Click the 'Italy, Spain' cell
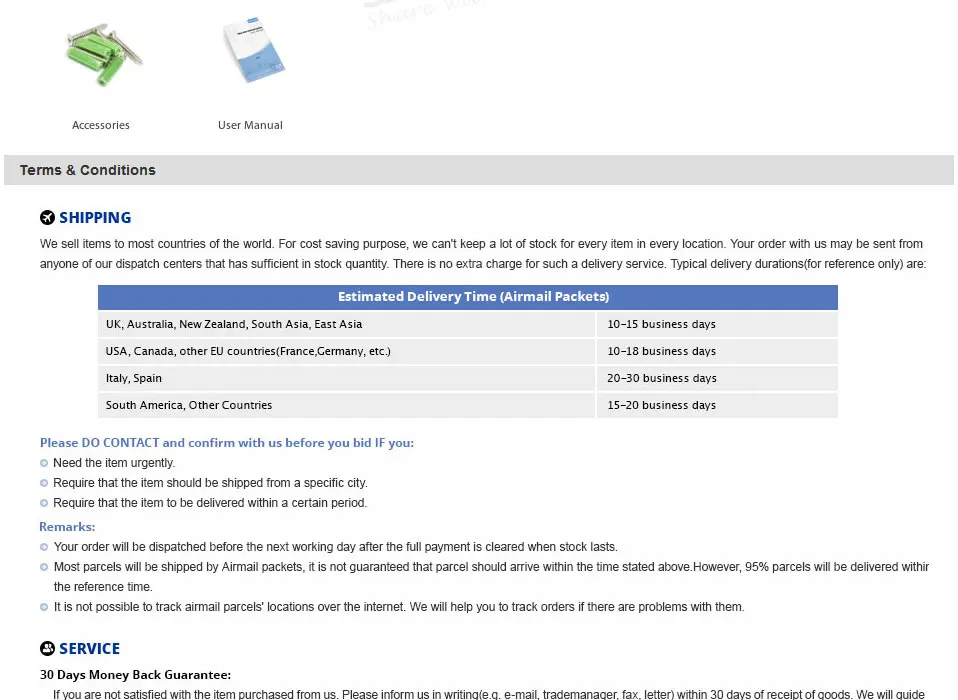The width and height of the screenshot is (958, 700). (346, 378)
